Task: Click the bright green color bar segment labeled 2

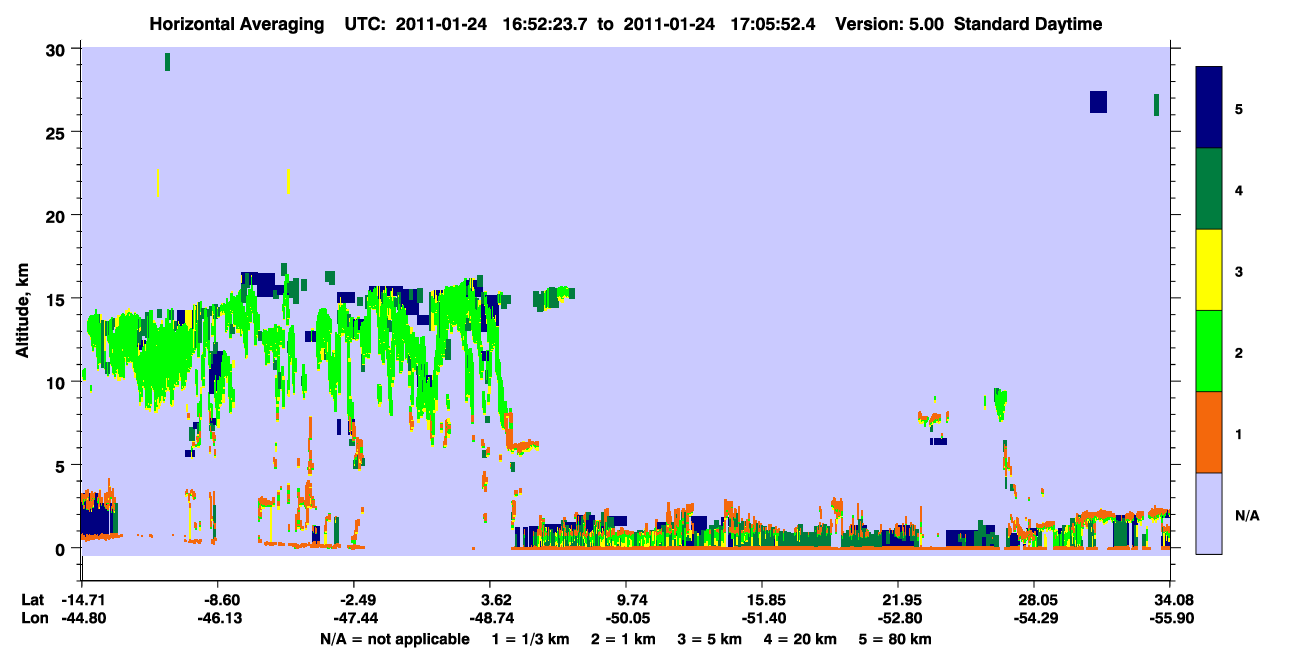Action: tap(1209, 351)
